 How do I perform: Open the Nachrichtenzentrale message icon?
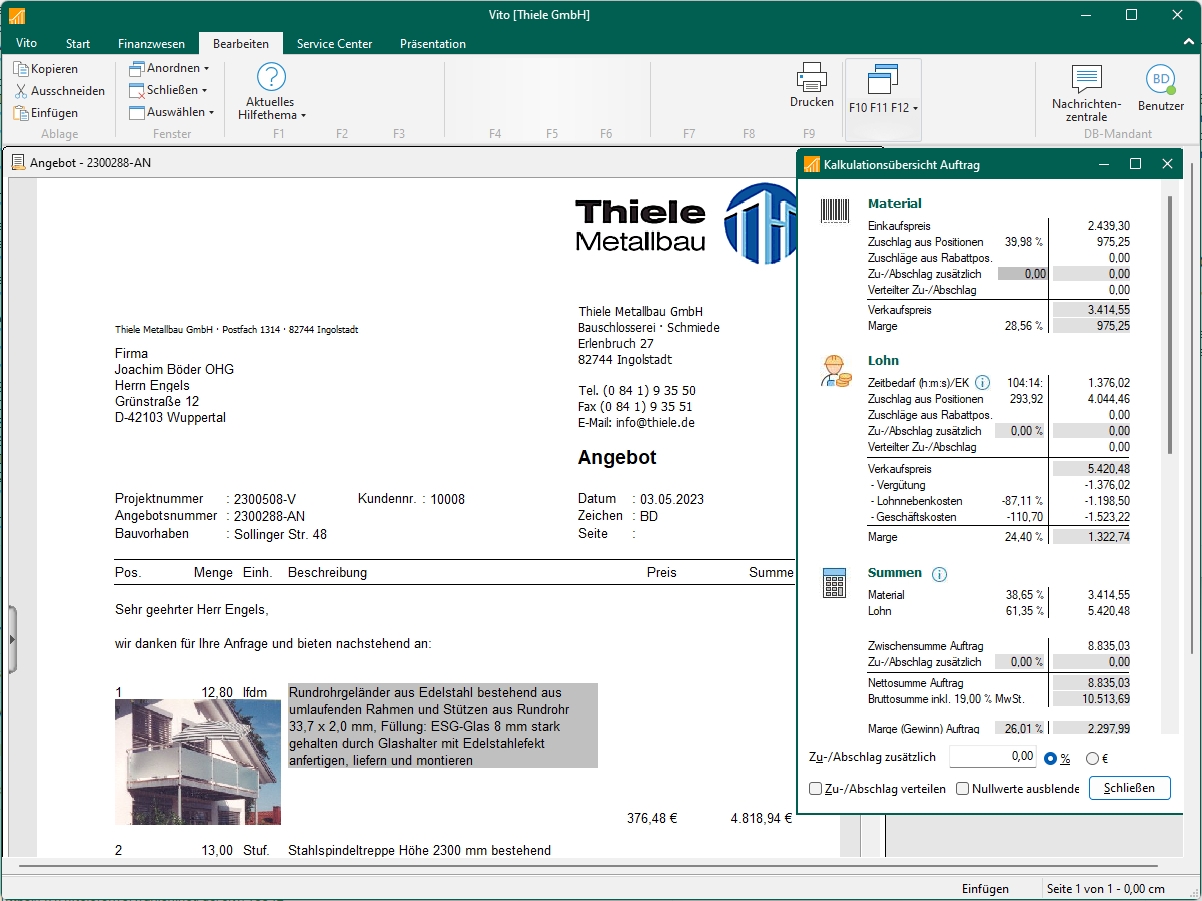click(1086, 80)
